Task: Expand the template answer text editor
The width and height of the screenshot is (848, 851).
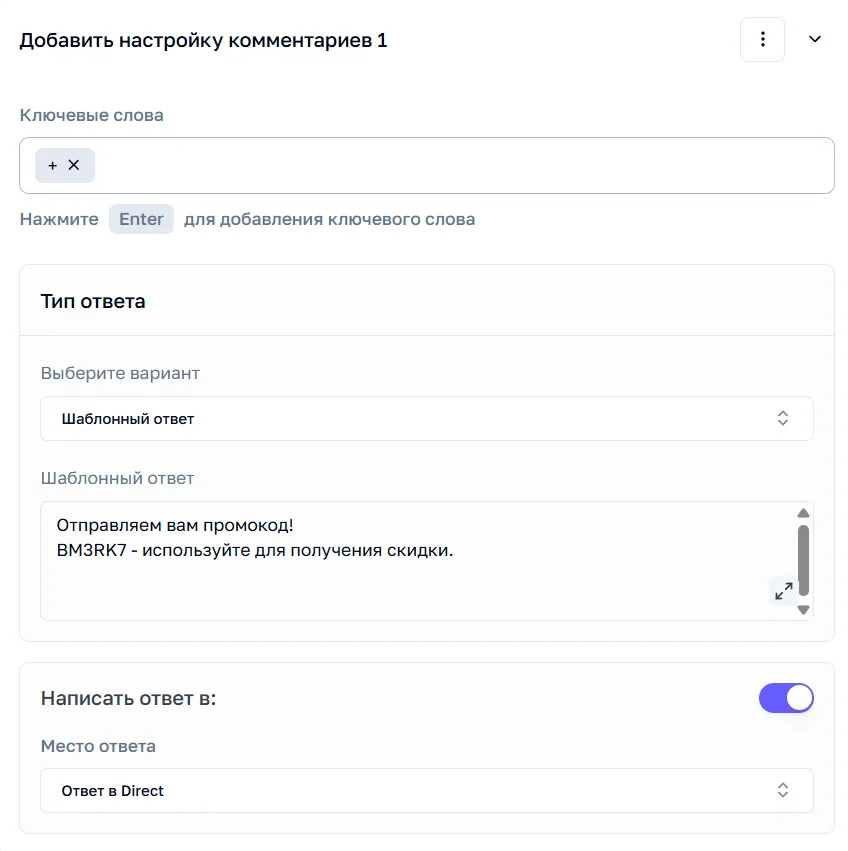Action: 783,590
